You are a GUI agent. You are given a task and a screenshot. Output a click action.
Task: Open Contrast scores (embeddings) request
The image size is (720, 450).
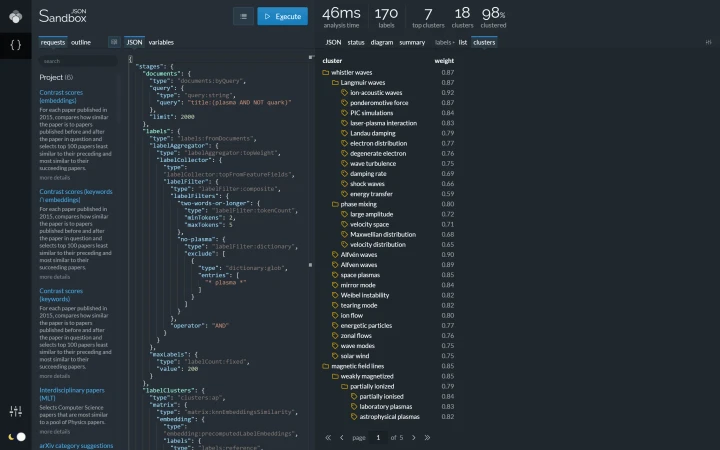[61, 96]
